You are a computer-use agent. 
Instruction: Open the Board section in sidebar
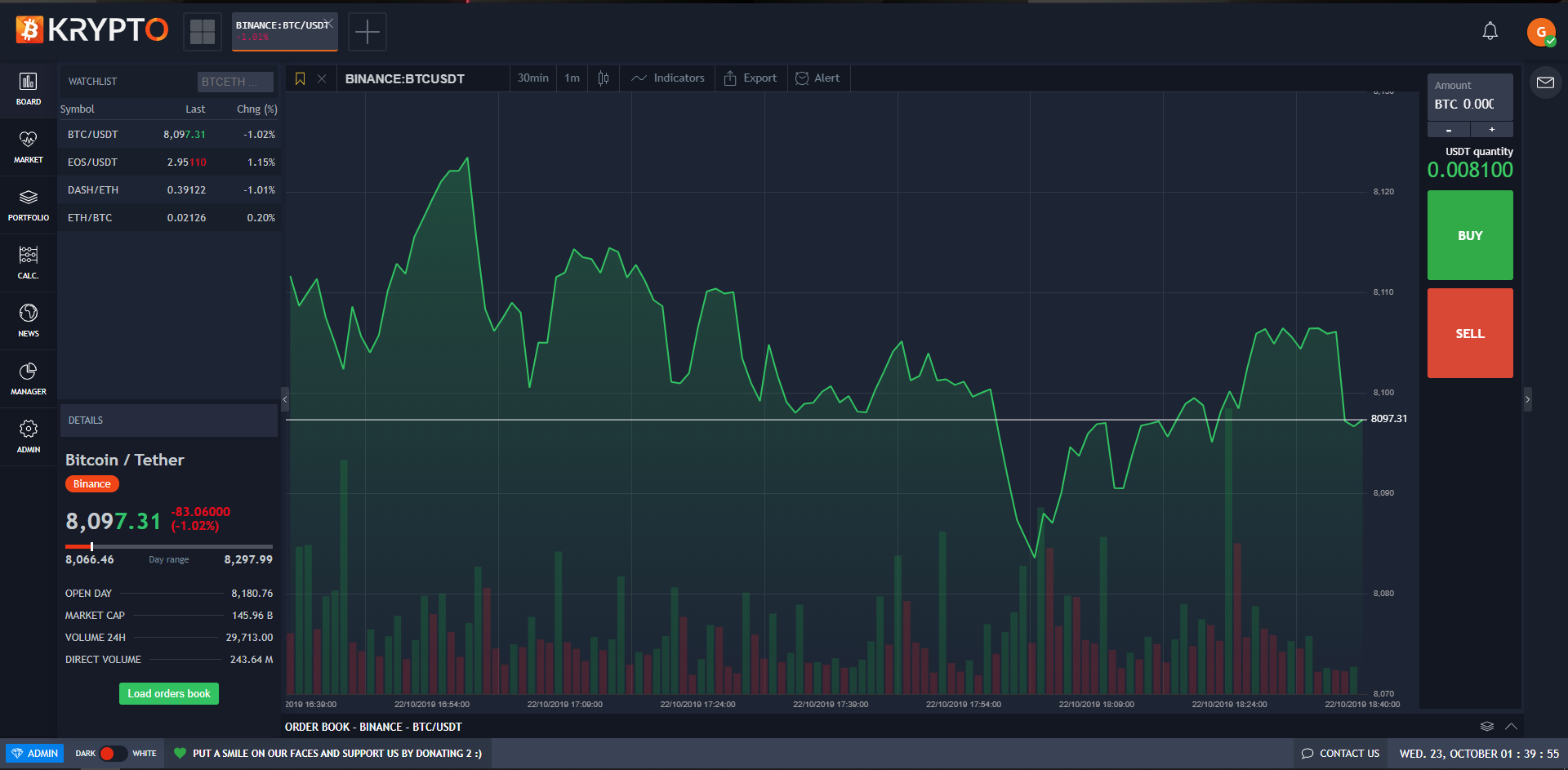tap(29, 89)
